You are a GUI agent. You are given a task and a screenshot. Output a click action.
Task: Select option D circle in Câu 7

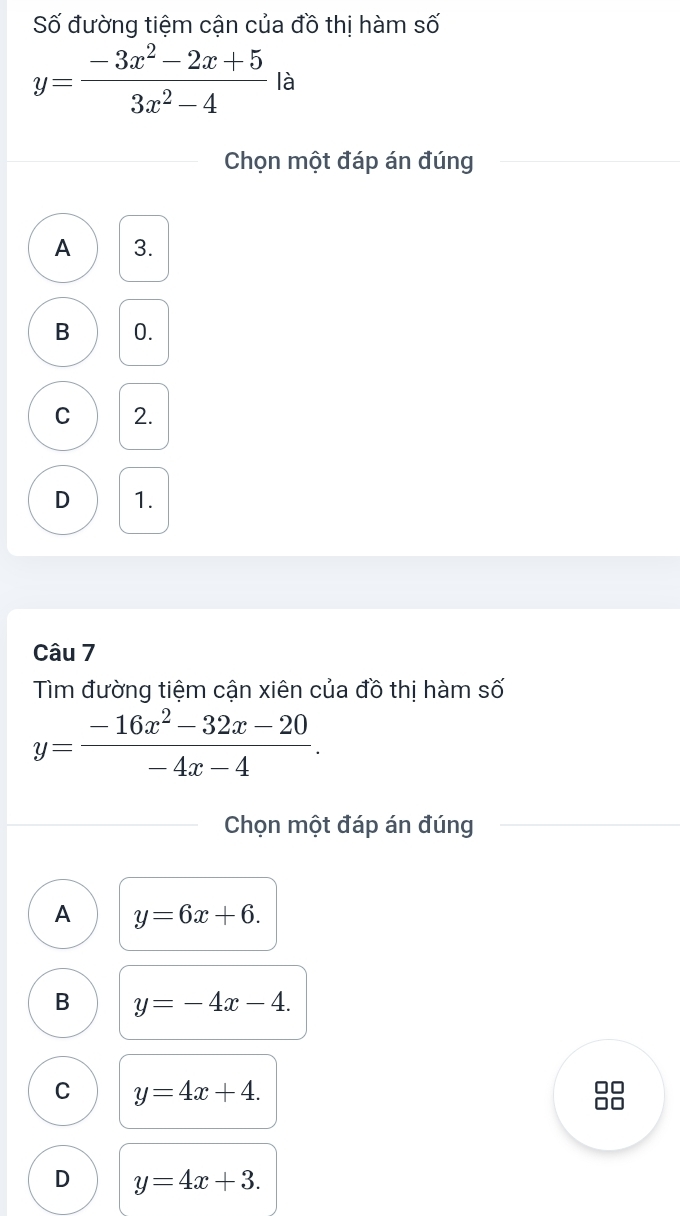[63, 1180]
